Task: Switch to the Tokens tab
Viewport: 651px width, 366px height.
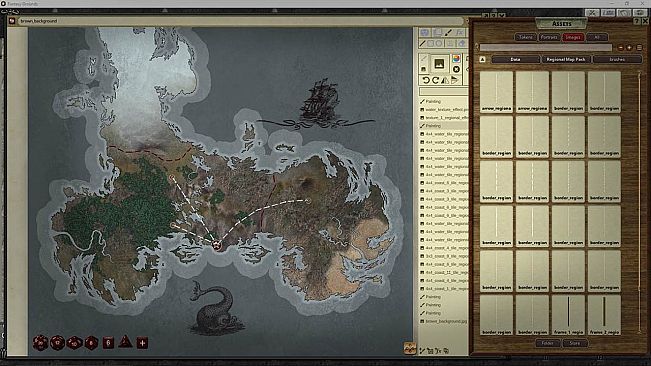Action: (526, 37)
